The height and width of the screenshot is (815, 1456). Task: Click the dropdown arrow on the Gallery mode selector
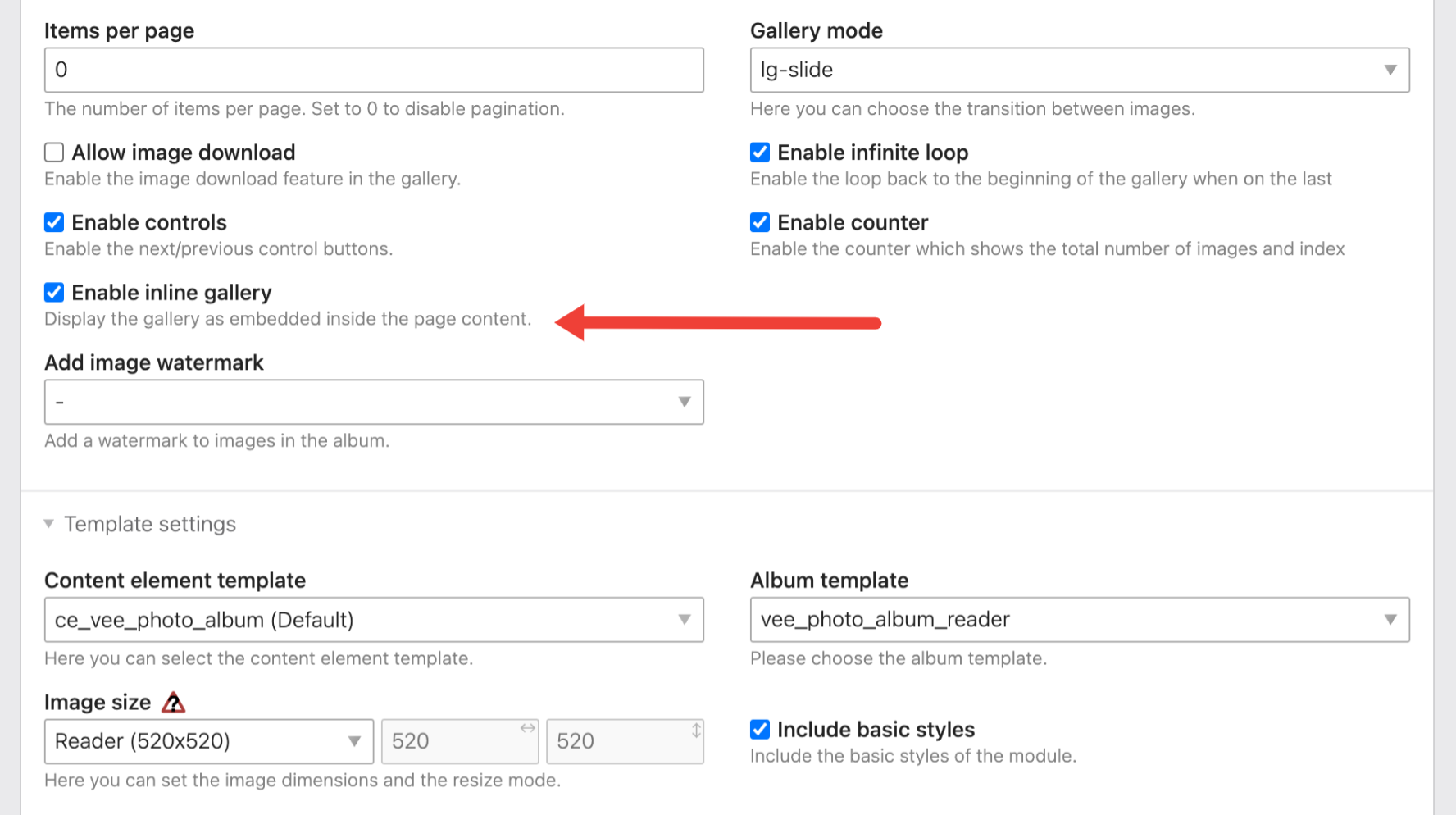click(x=1389, y=70)
